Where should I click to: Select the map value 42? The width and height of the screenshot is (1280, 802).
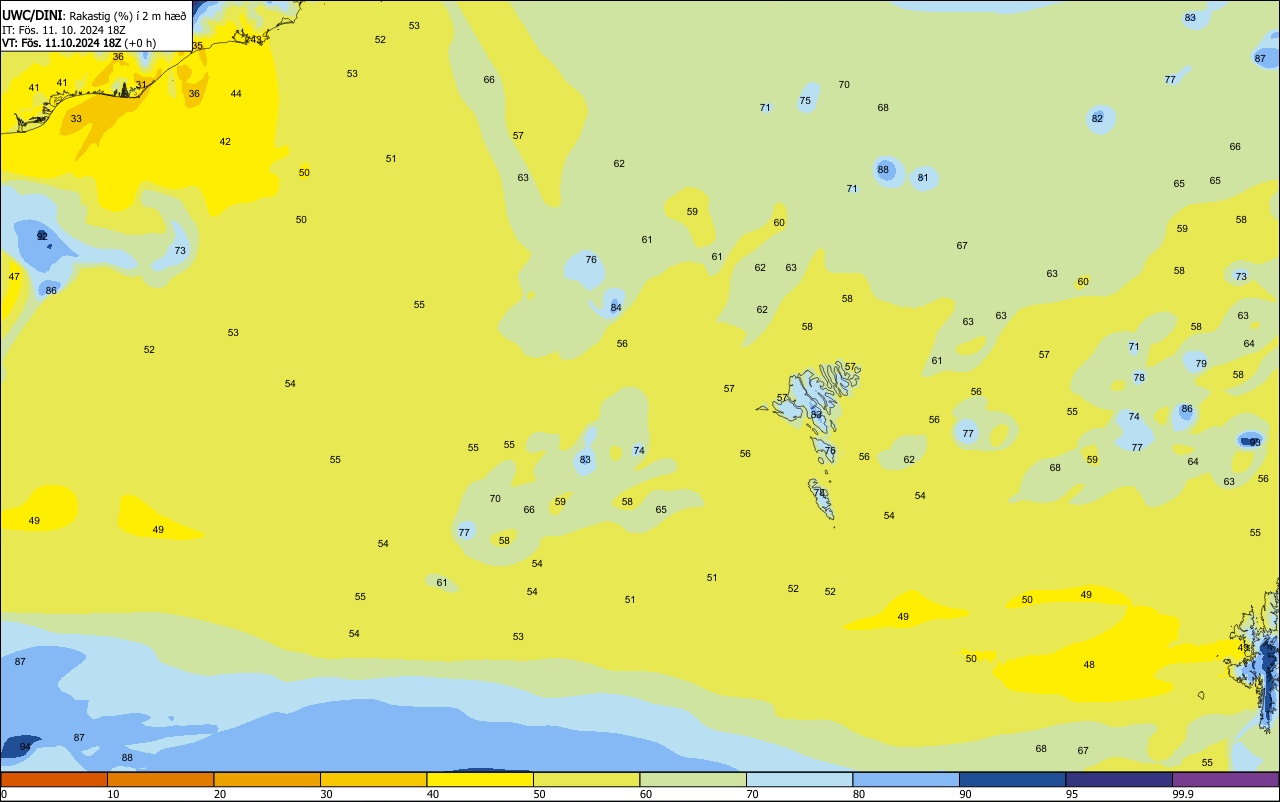225,142
